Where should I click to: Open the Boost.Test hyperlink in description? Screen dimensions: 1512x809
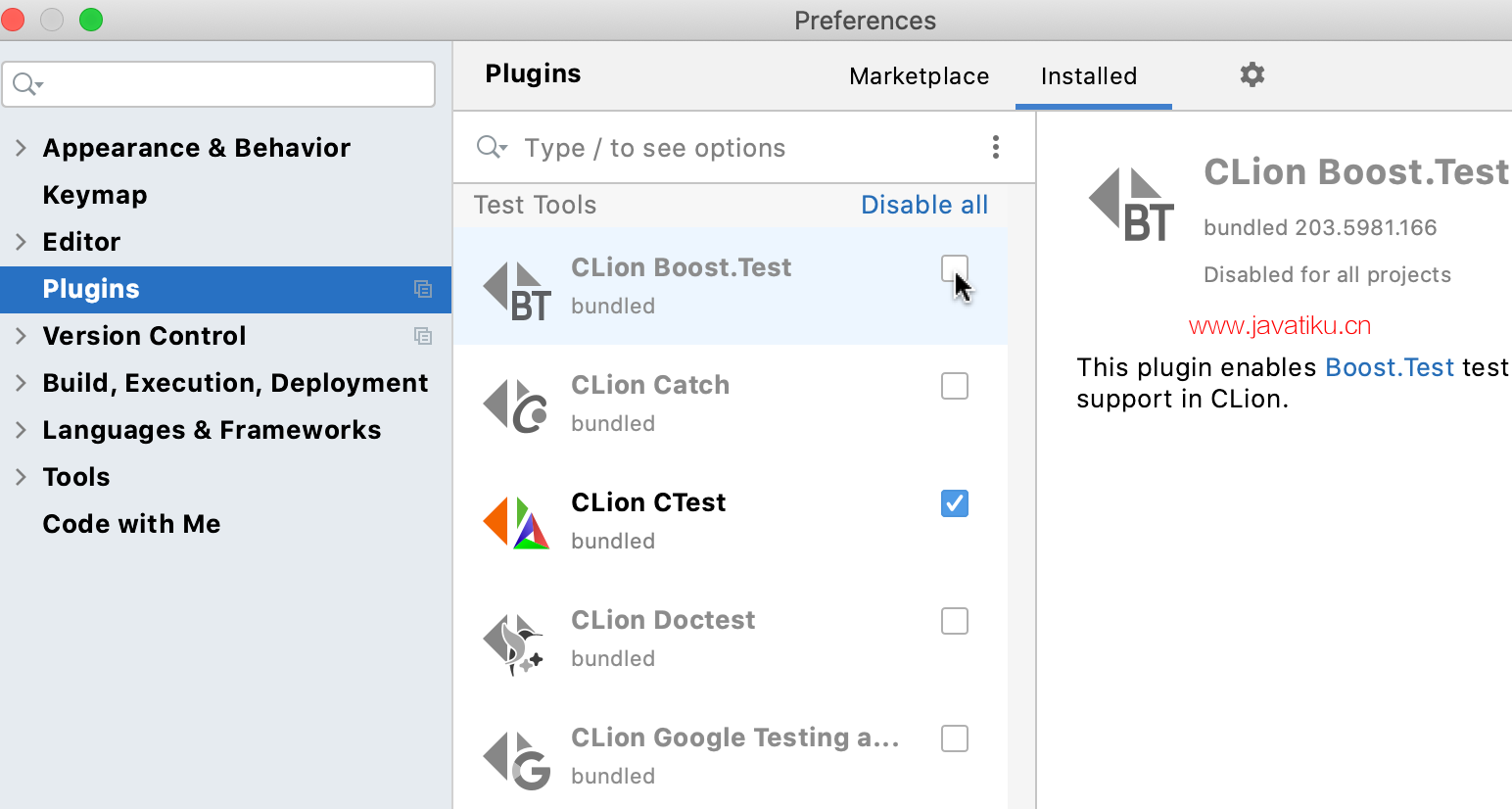[x=1389, y=367]
